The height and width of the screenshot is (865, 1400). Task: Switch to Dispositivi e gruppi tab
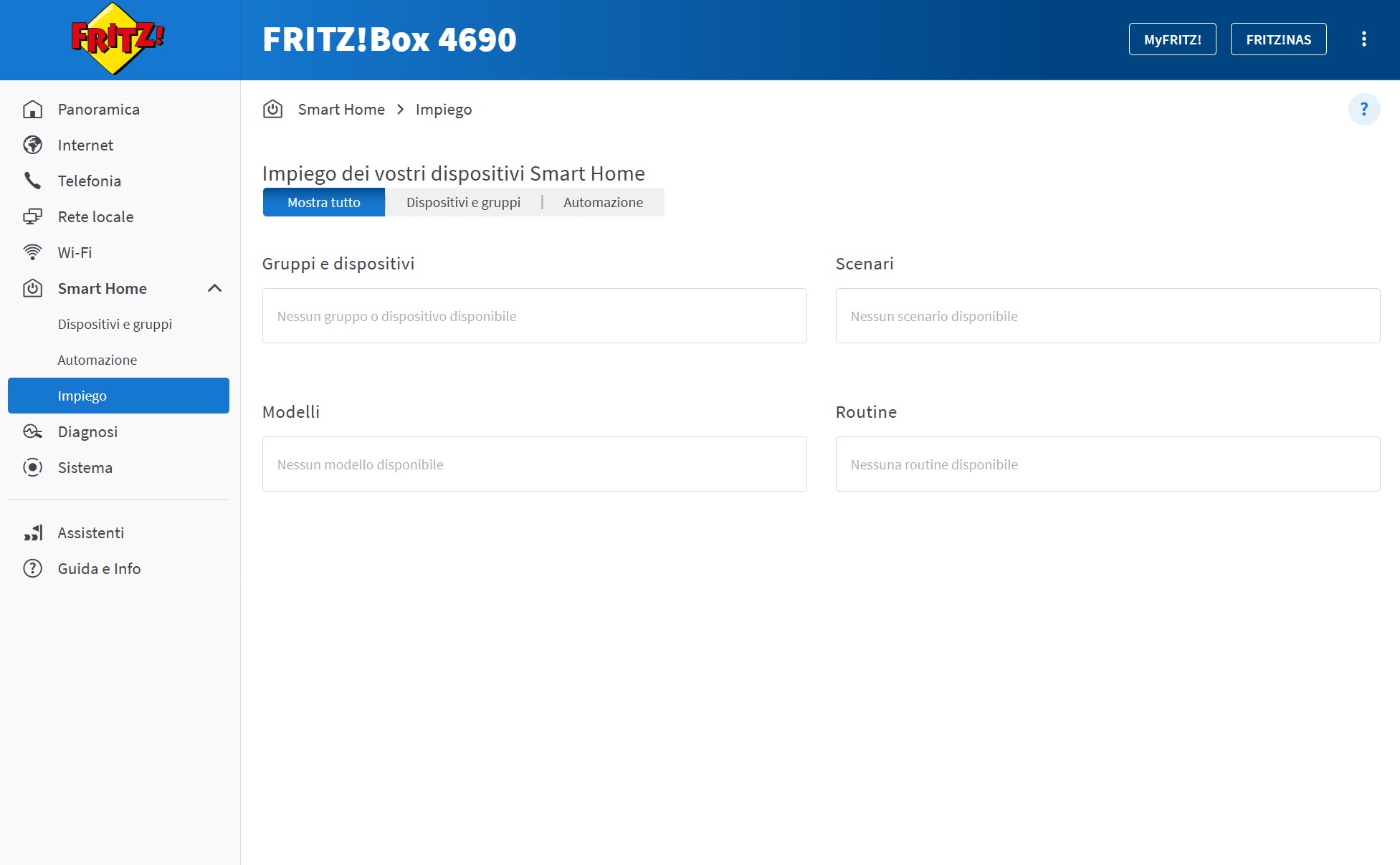[x=463, y=202]
